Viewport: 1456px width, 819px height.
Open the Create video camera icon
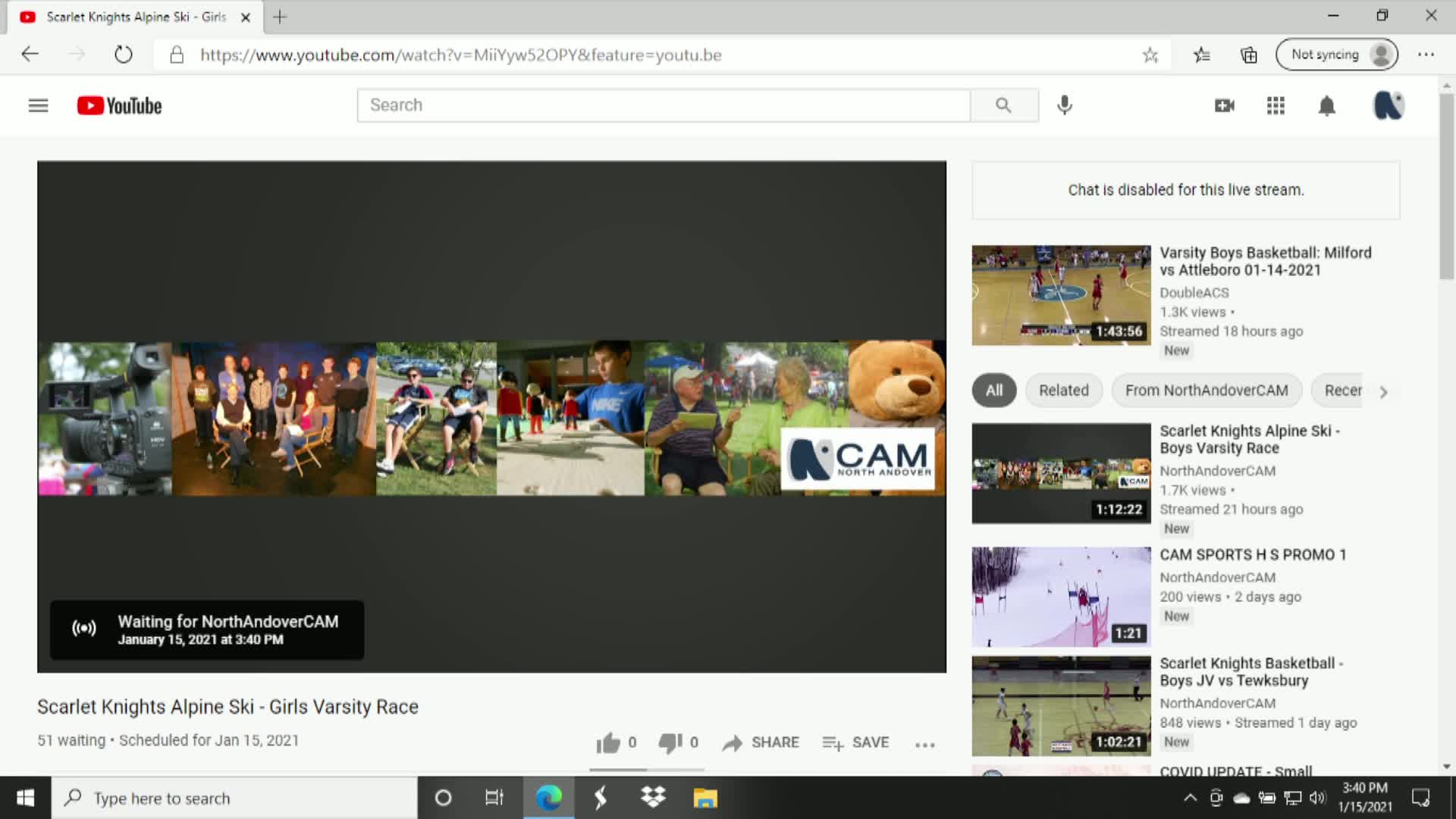[1224, 105]
